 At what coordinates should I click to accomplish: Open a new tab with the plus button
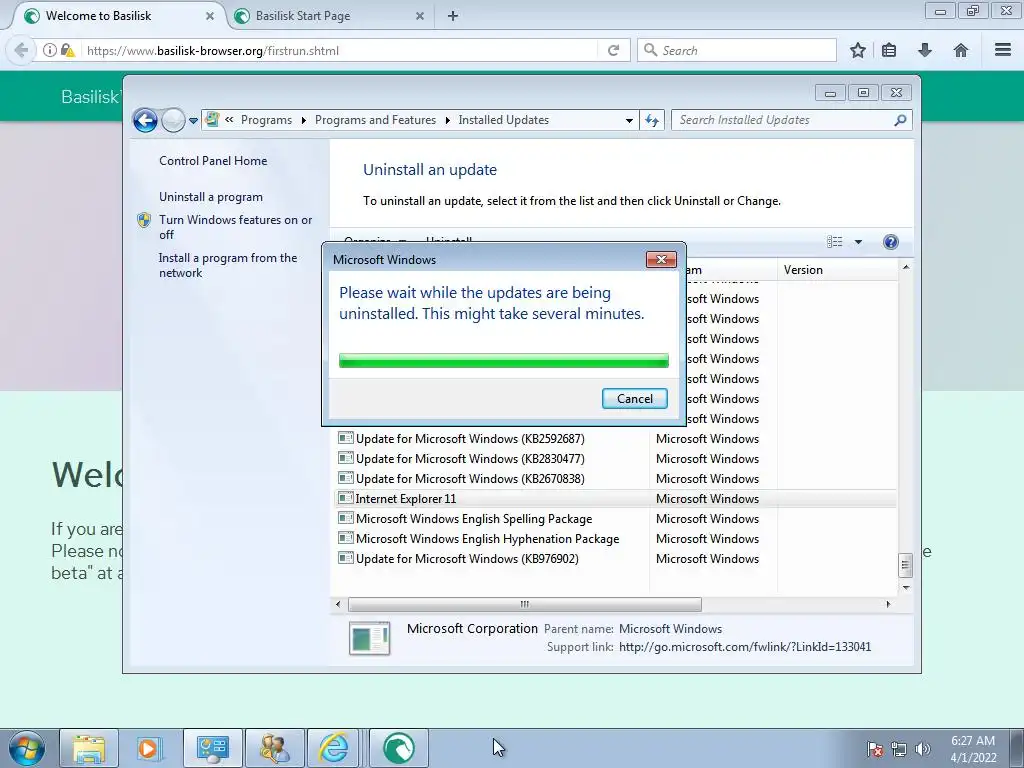[453, 16]
